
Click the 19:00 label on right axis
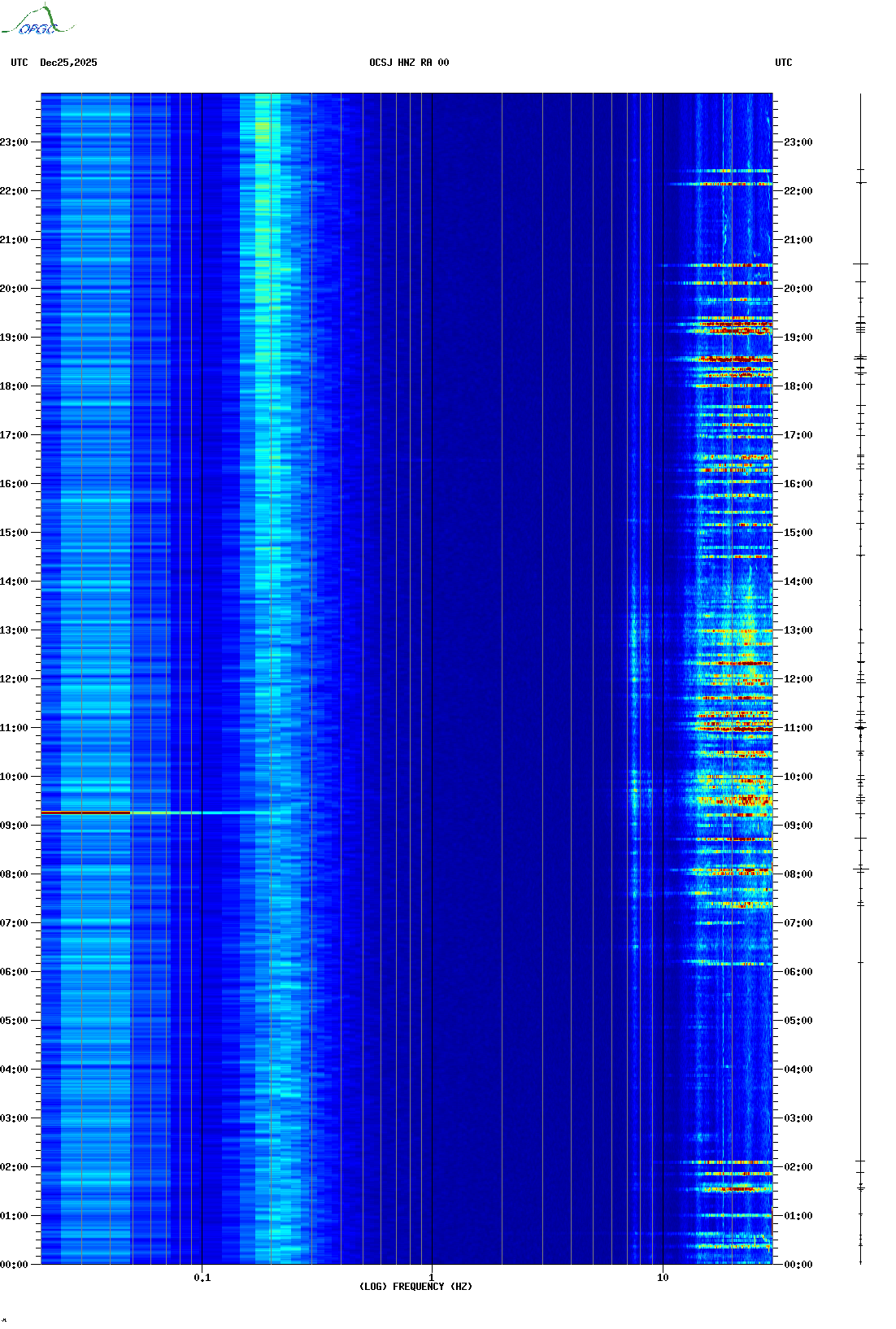tap(798, 338)
